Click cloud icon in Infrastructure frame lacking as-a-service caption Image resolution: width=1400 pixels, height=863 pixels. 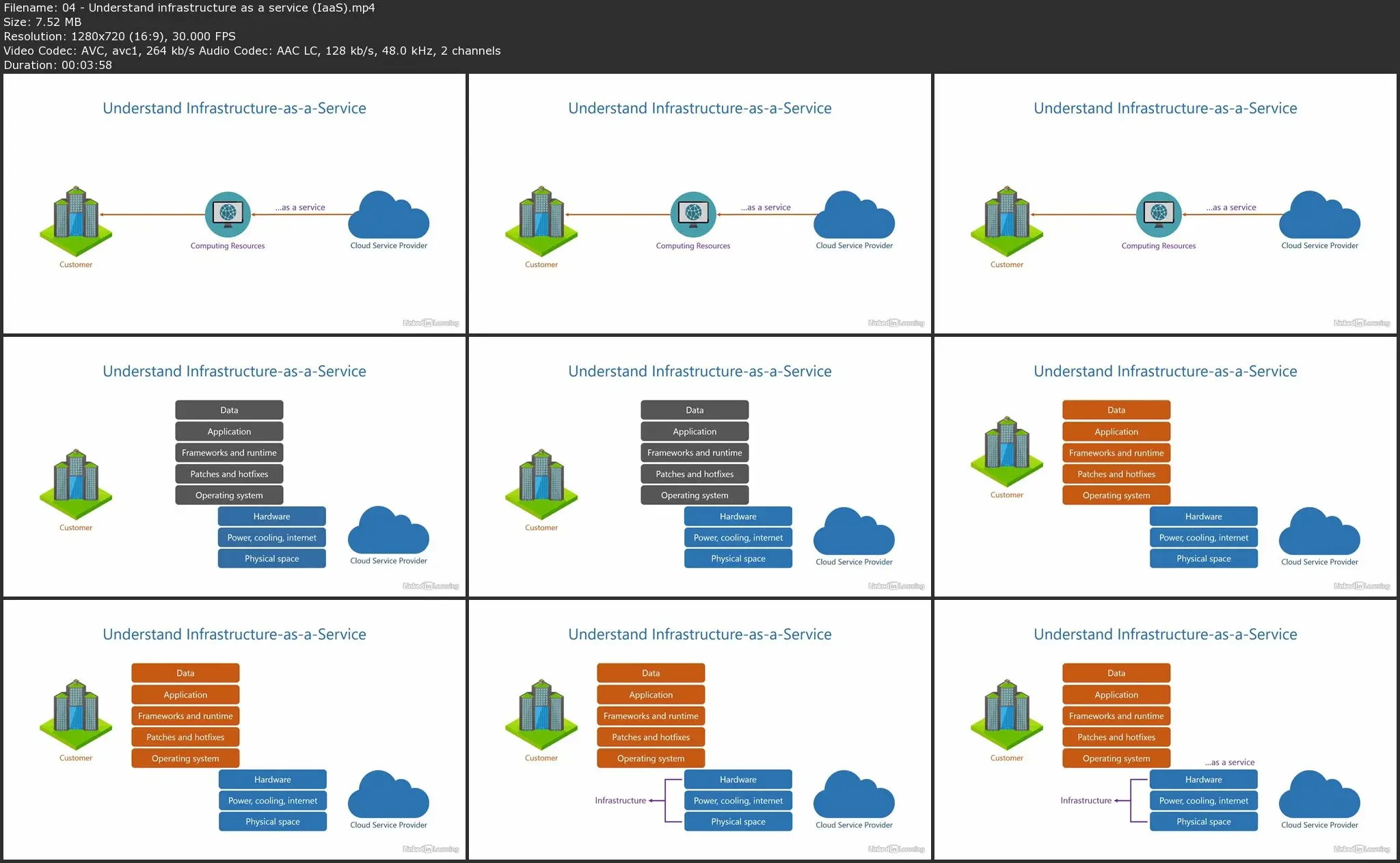(854, 794)
